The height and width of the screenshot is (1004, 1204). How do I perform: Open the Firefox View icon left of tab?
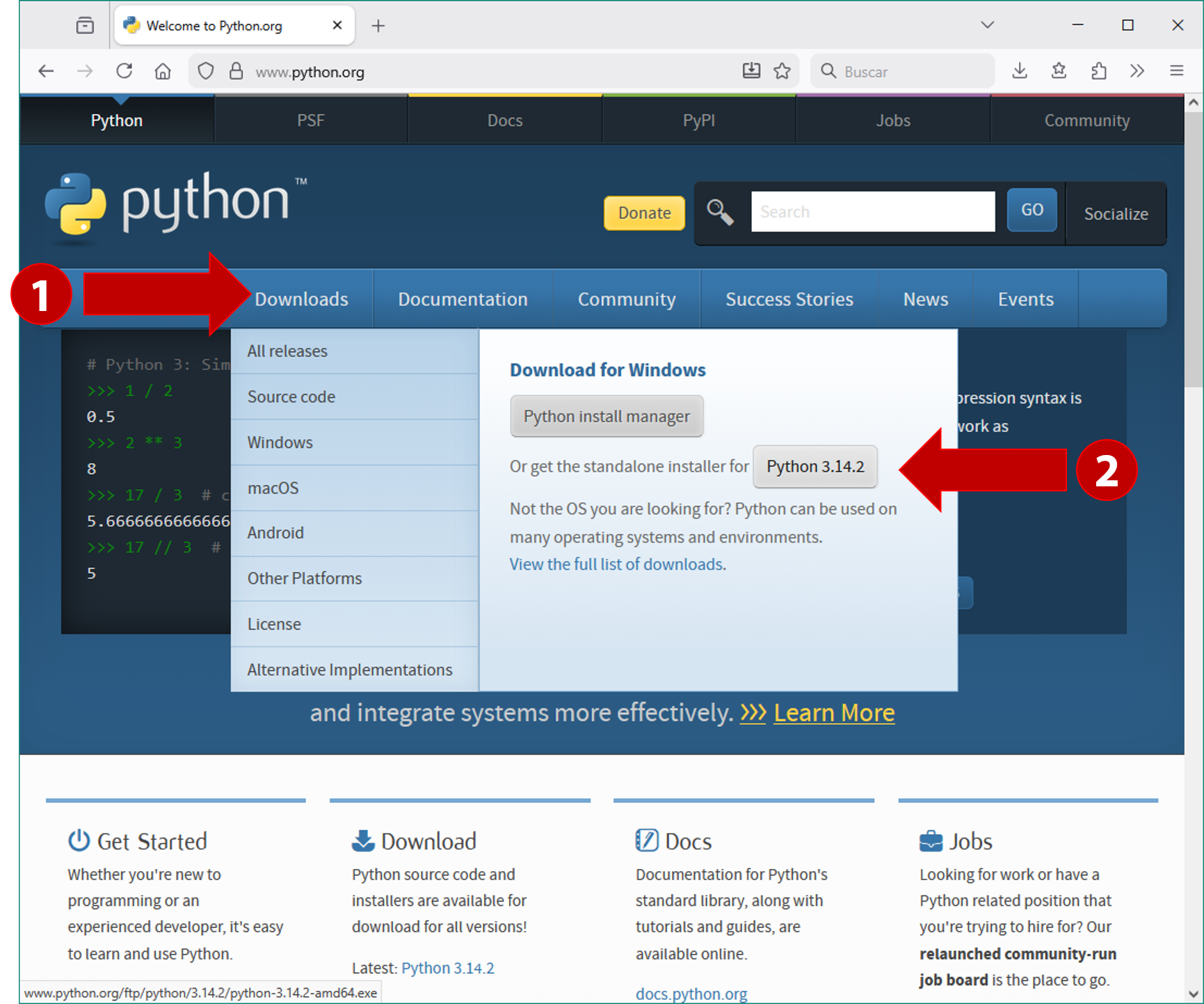coord(85,26)
